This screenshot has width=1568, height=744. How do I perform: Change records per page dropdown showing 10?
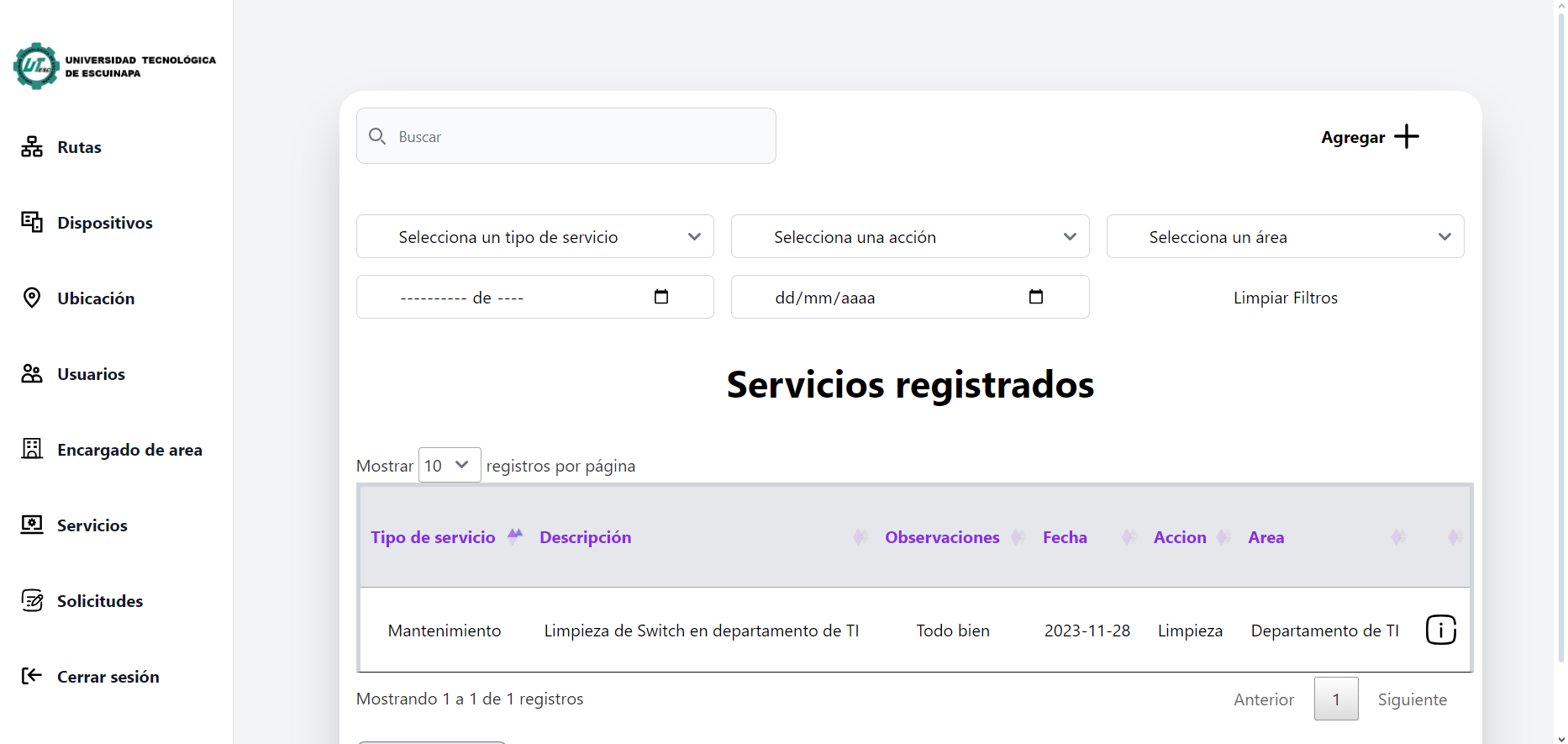click(449, 465)
